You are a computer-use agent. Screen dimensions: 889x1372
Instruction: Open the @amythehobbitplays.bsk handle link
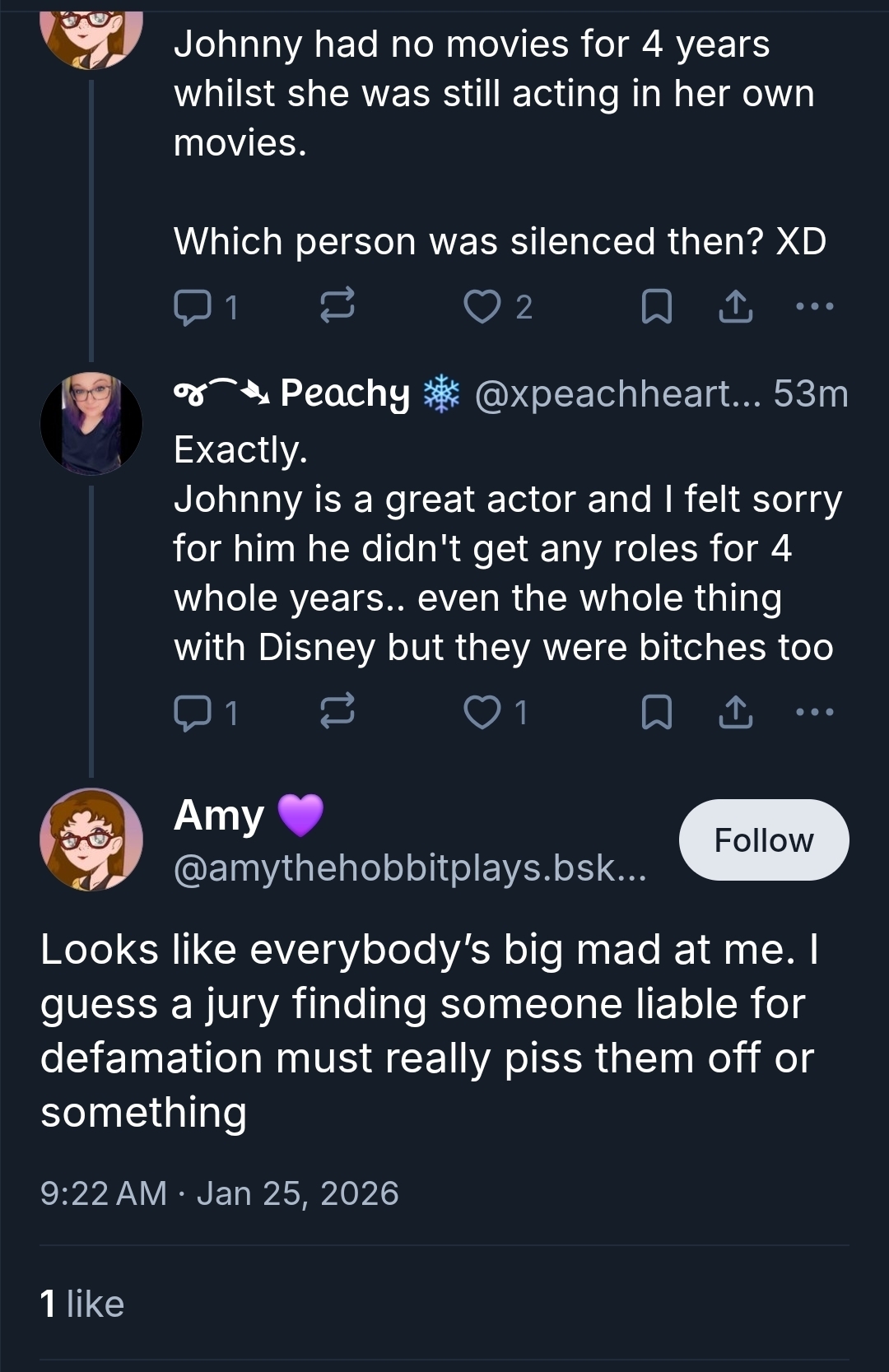[x=409, y=868]
